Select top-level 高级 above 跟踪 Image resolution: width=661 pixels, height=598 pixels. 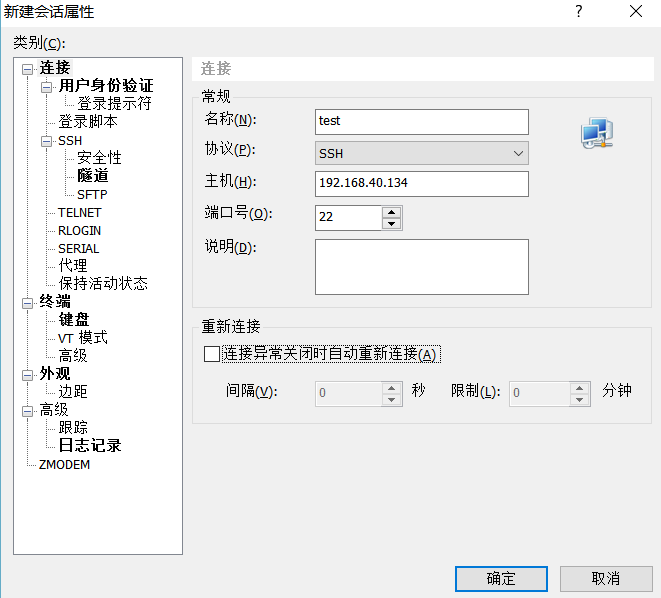tap(54, 410)
